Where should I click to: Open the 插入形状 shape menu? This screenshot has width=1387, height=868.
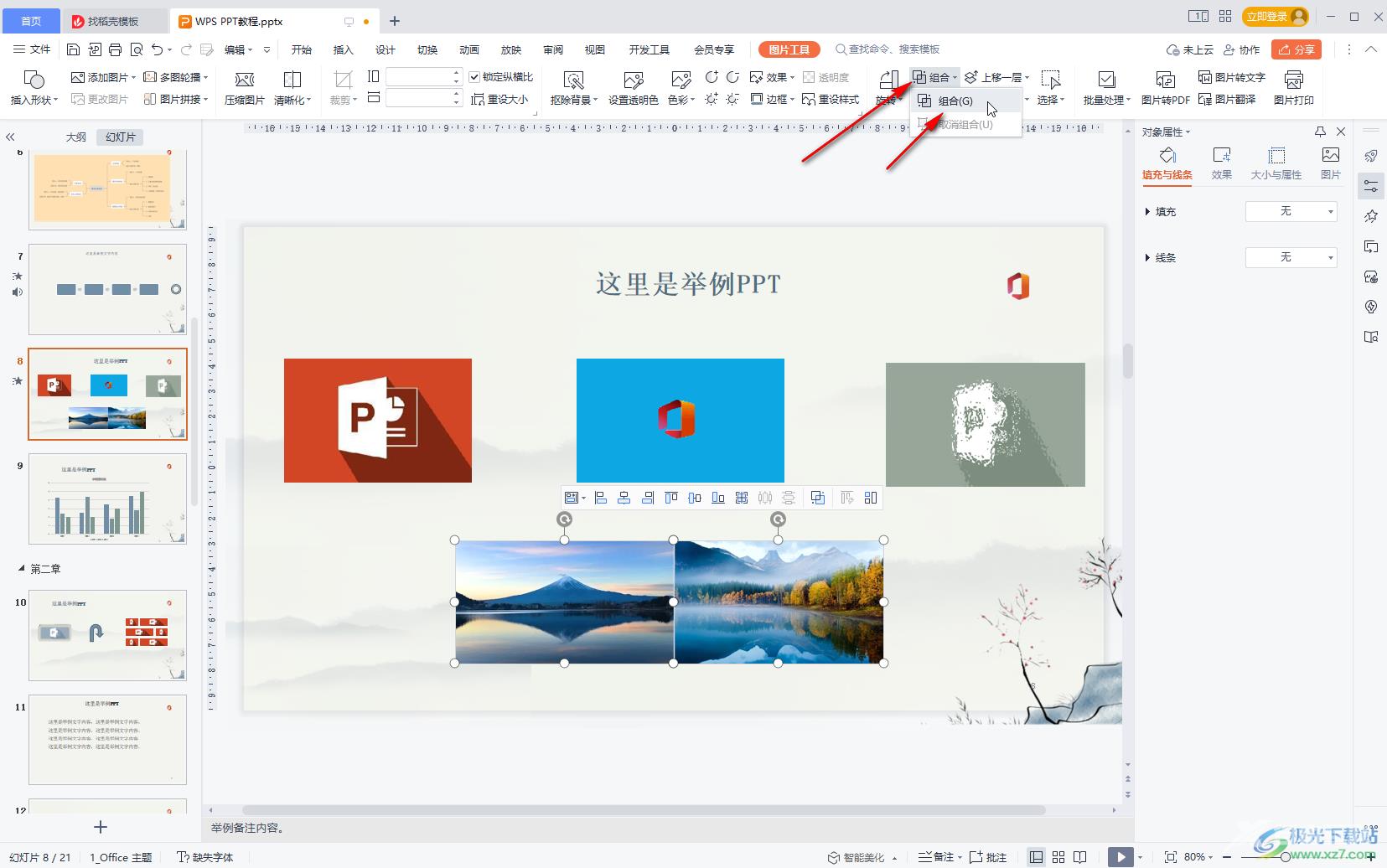pyautogui.click(x=34, y=87)
